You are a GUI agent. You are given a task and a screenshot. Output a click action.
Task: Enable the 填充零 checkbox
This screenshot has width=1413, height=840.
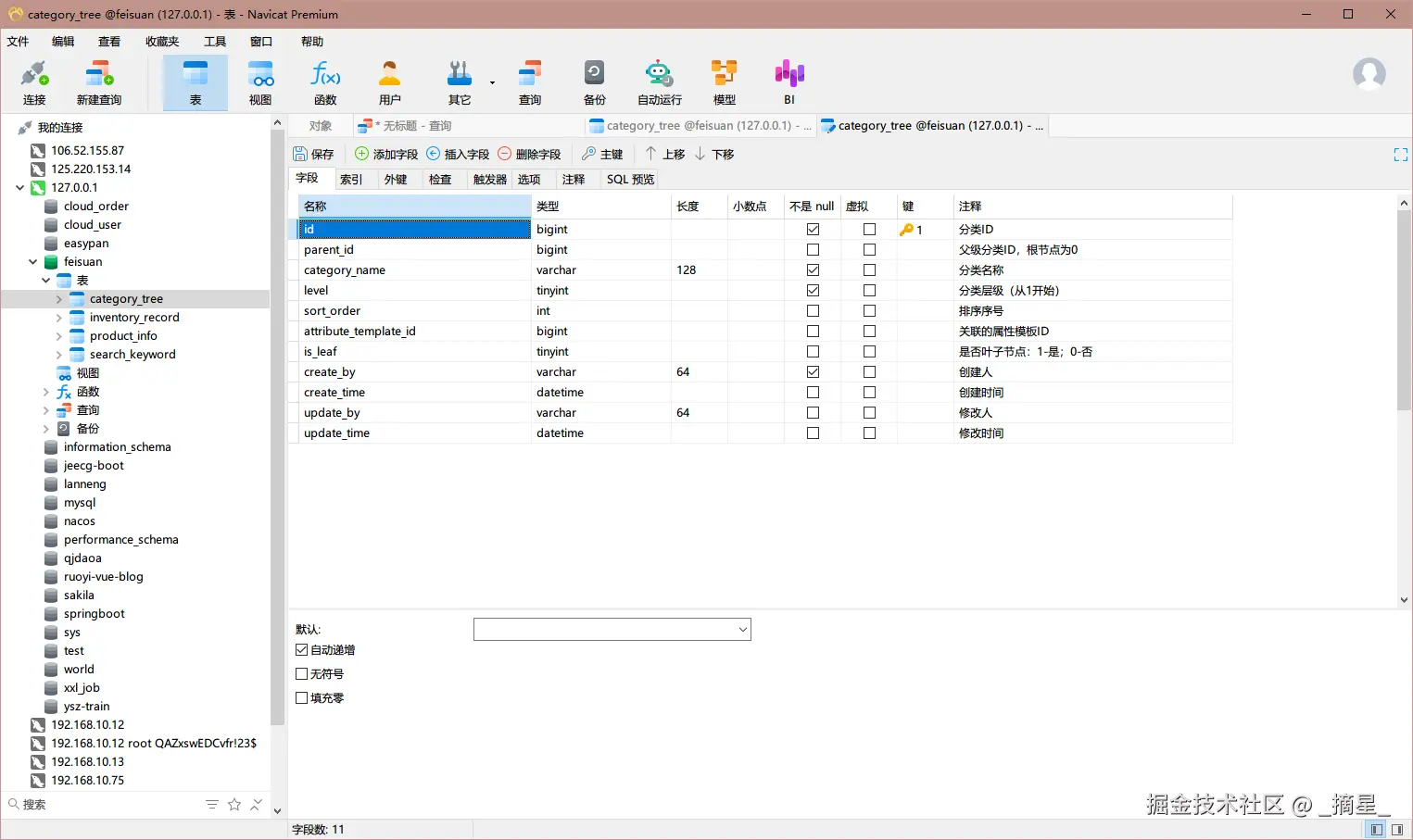coord(301,698)
